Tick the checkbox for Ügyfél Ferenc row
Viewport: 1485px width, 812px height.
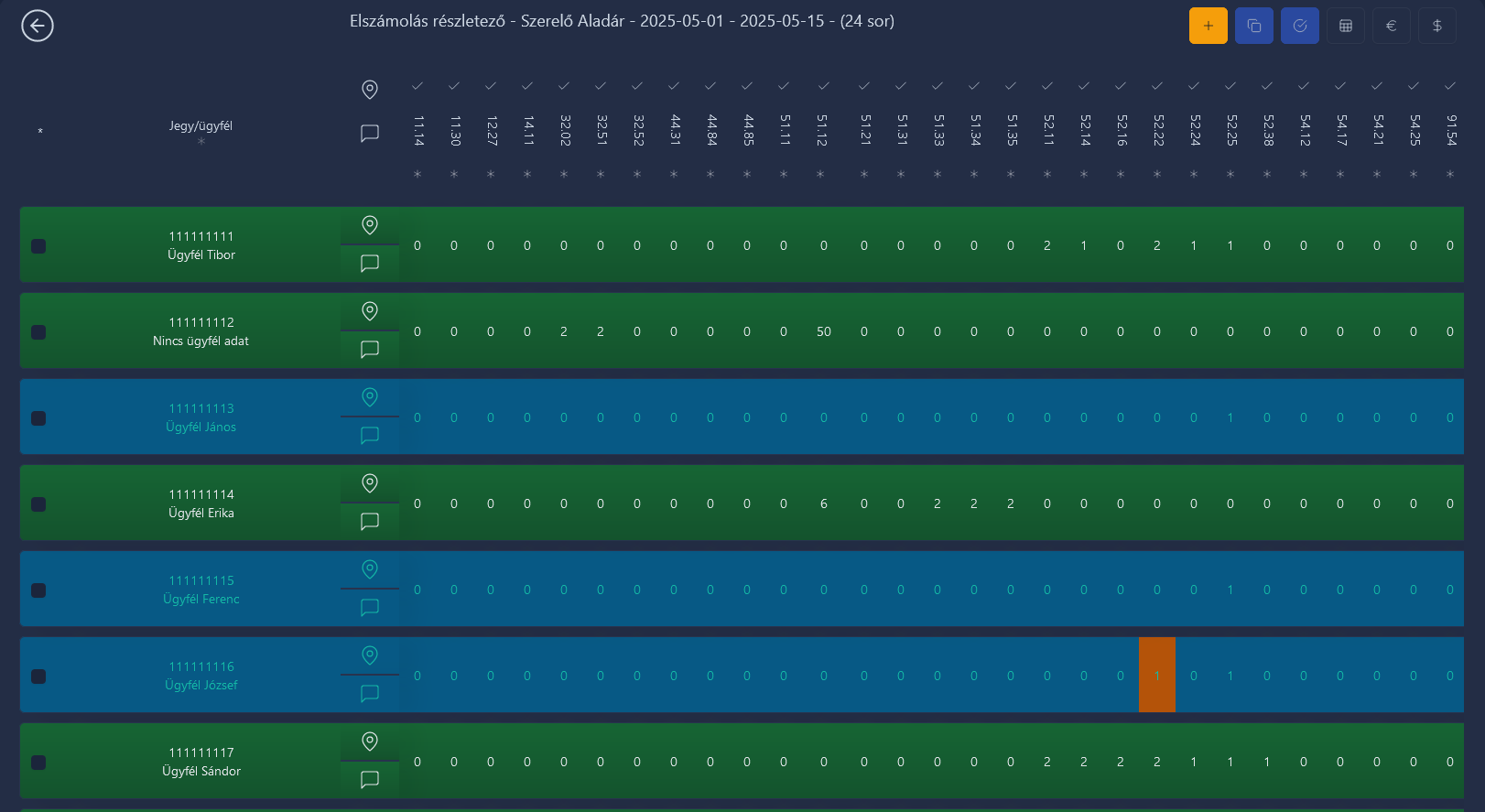click(38, 590)
